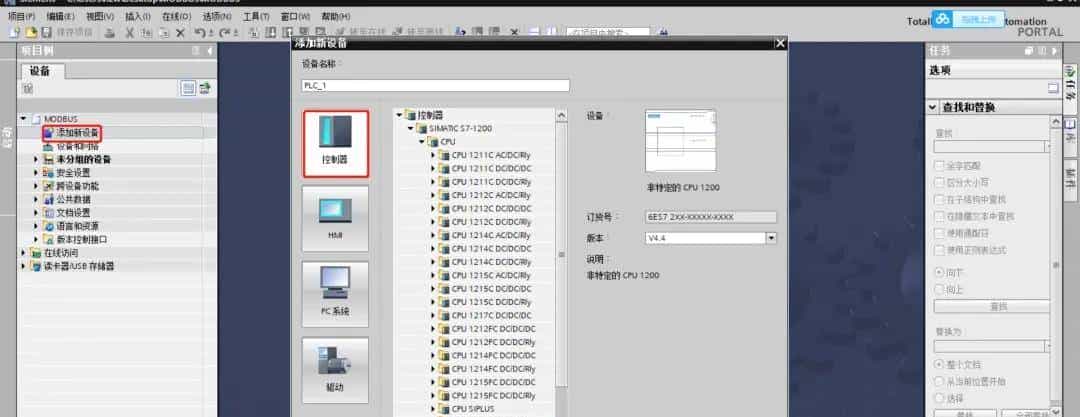The height and width of the screenshot is (417, 1080).
Task: Click the options icon in 选项 row
Action: (x=1053, y=88)
